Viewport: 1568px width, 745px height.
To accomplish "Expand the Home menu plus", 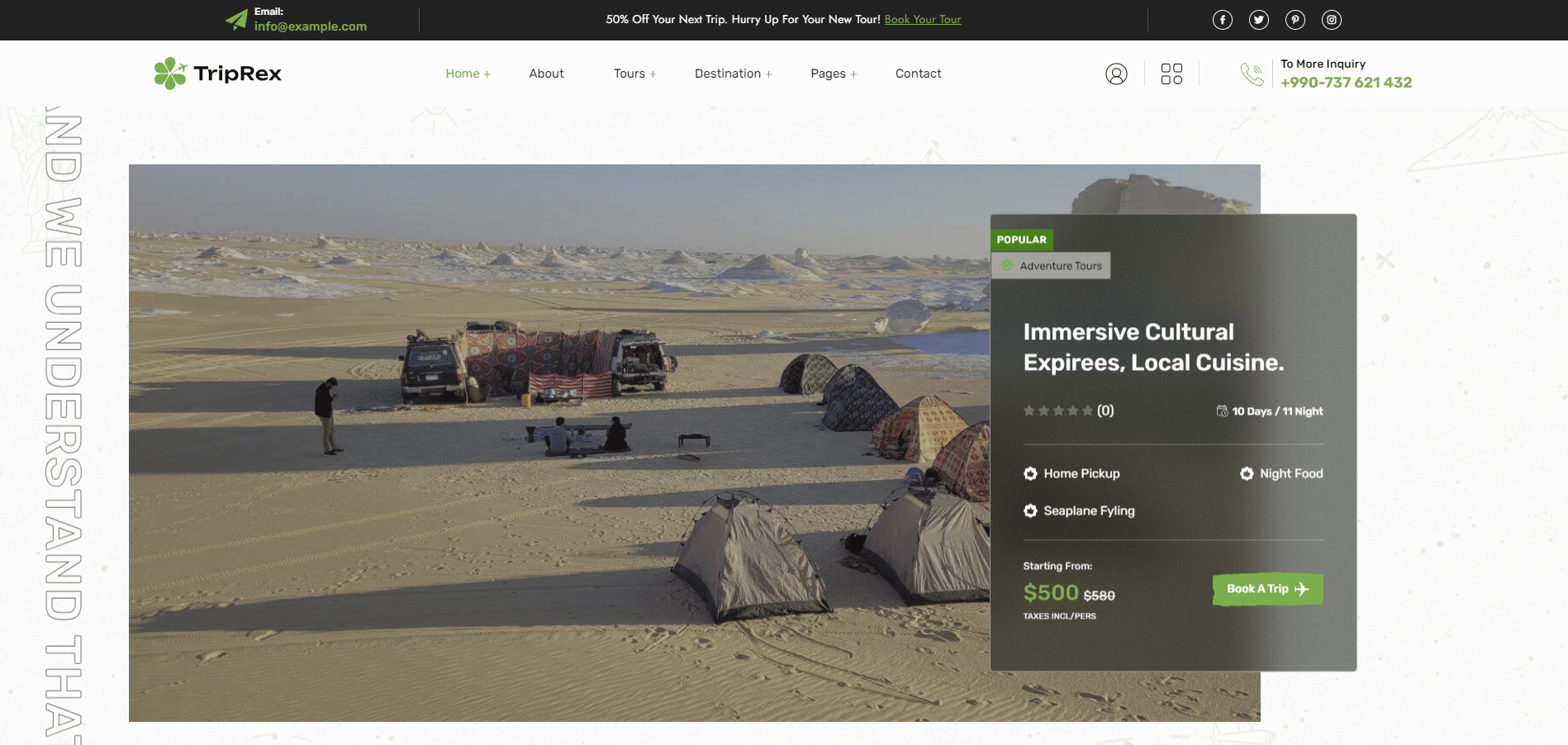I will pyautogui.click(x=487, y=74).
